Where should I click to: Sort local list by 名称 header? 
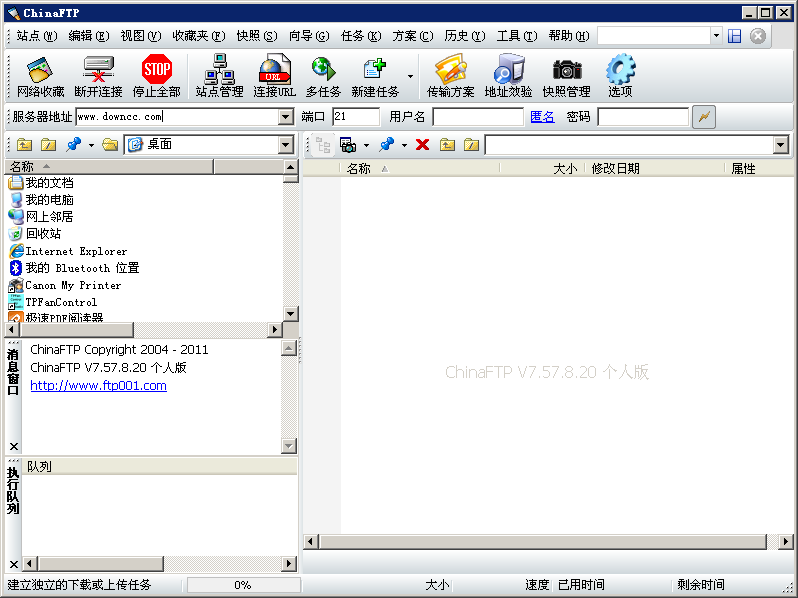point(109,166)
